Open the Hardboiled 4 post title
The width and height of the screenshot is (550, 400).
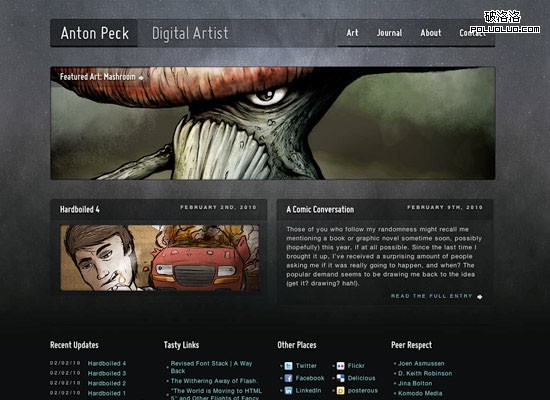tap(80, 209)
